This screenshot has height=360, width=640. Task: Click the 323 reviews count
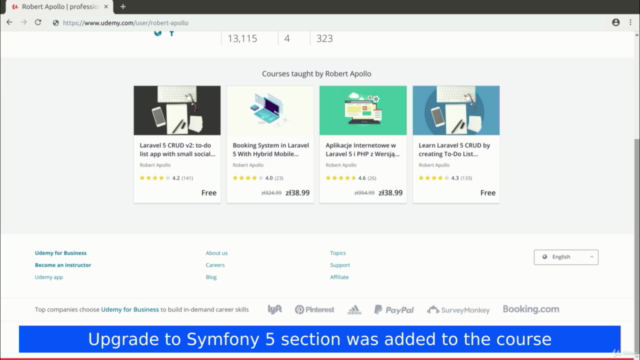(x=324, y=38)
